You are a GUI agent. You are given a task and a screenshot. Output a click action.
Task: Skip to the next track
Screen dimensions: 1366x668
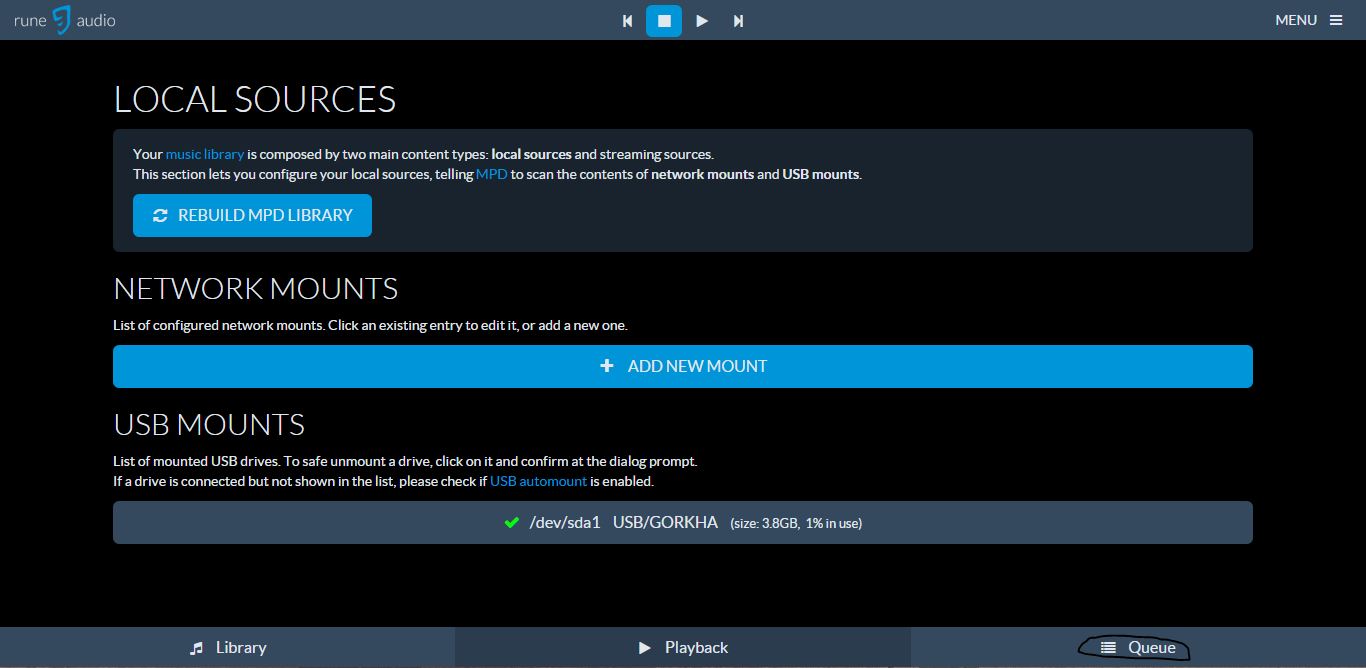[x=738, y=20]
